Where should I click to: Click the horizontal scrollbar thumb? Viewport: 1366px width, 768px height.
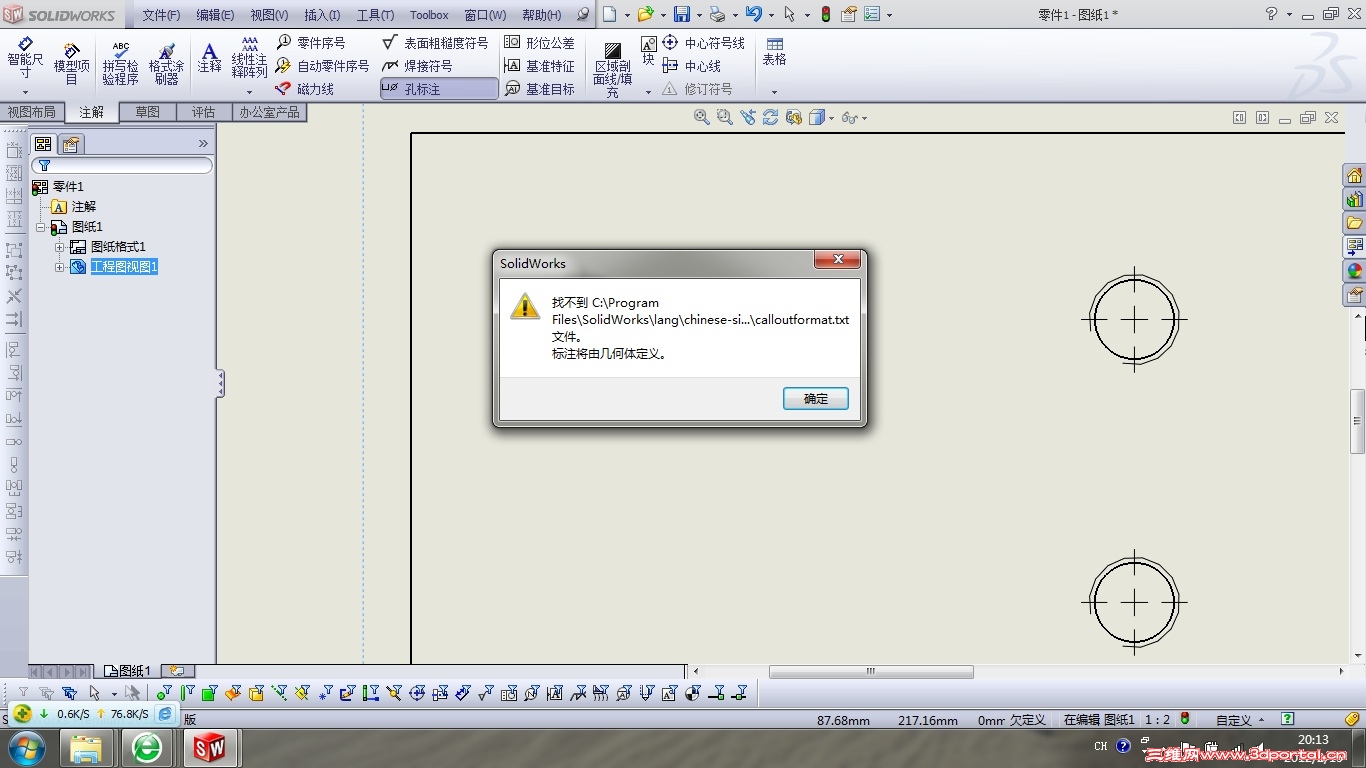(871, 672)
